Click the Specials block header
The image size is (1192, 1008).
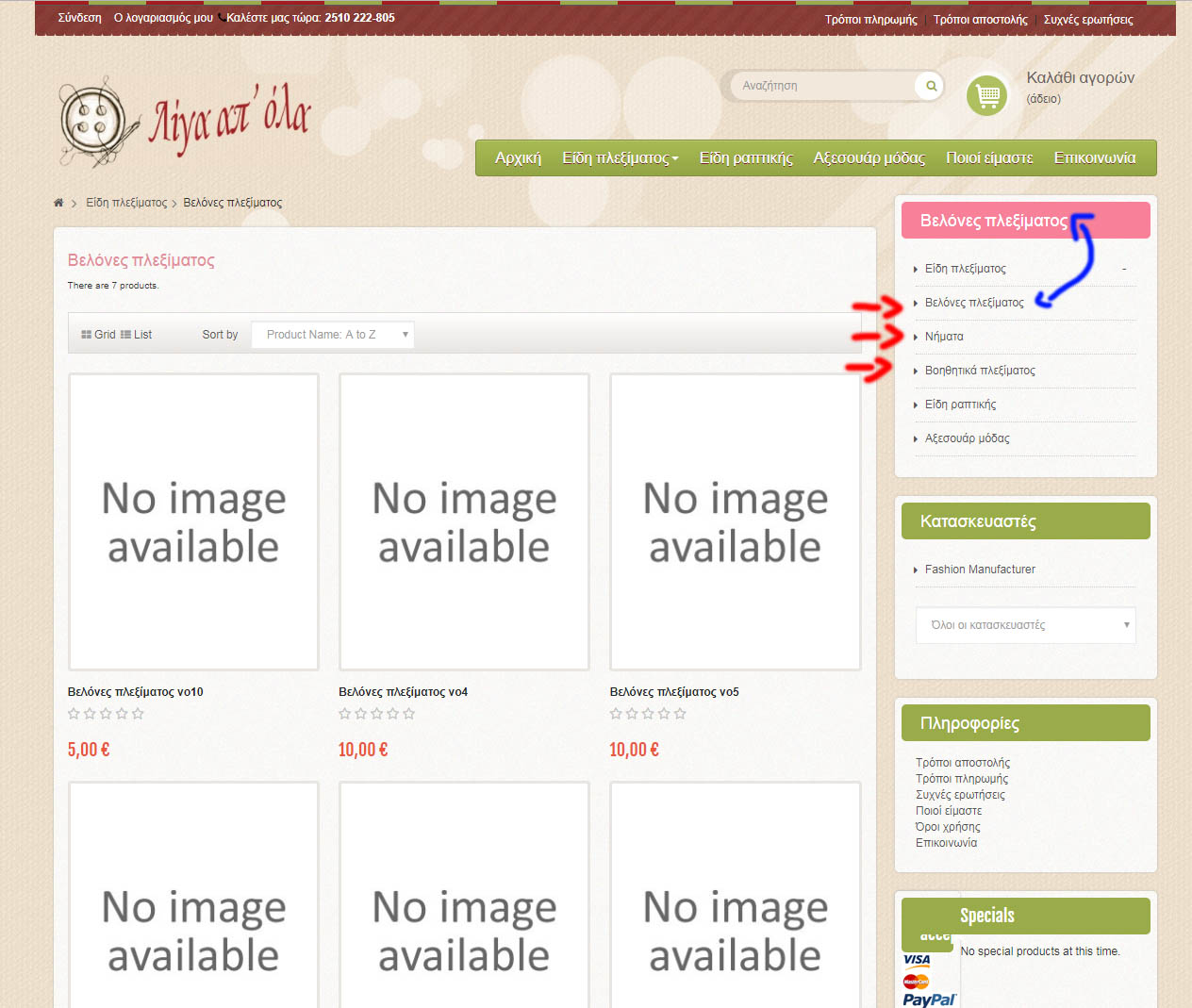[x=1026, y=916]
